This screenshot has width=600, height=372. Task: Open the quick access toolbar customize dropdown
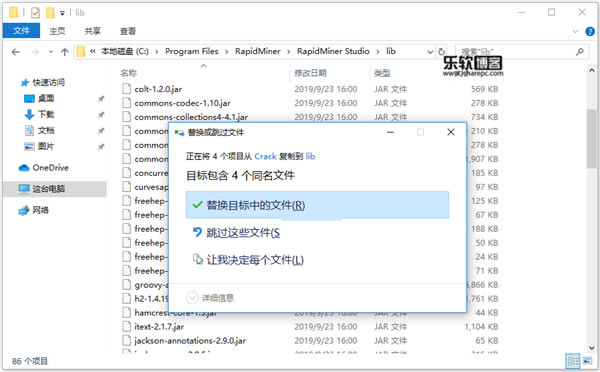point(62,13)
